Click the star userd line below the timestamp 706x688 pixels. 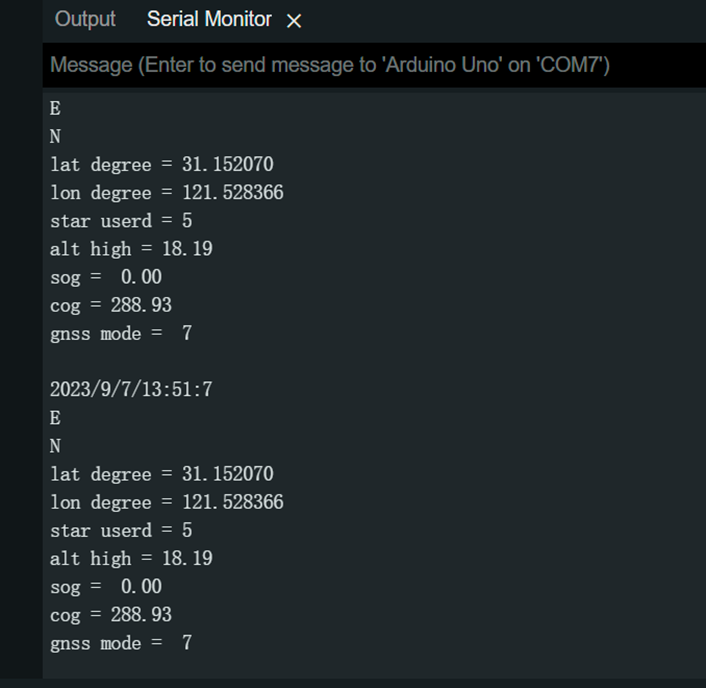click(121, 530)
